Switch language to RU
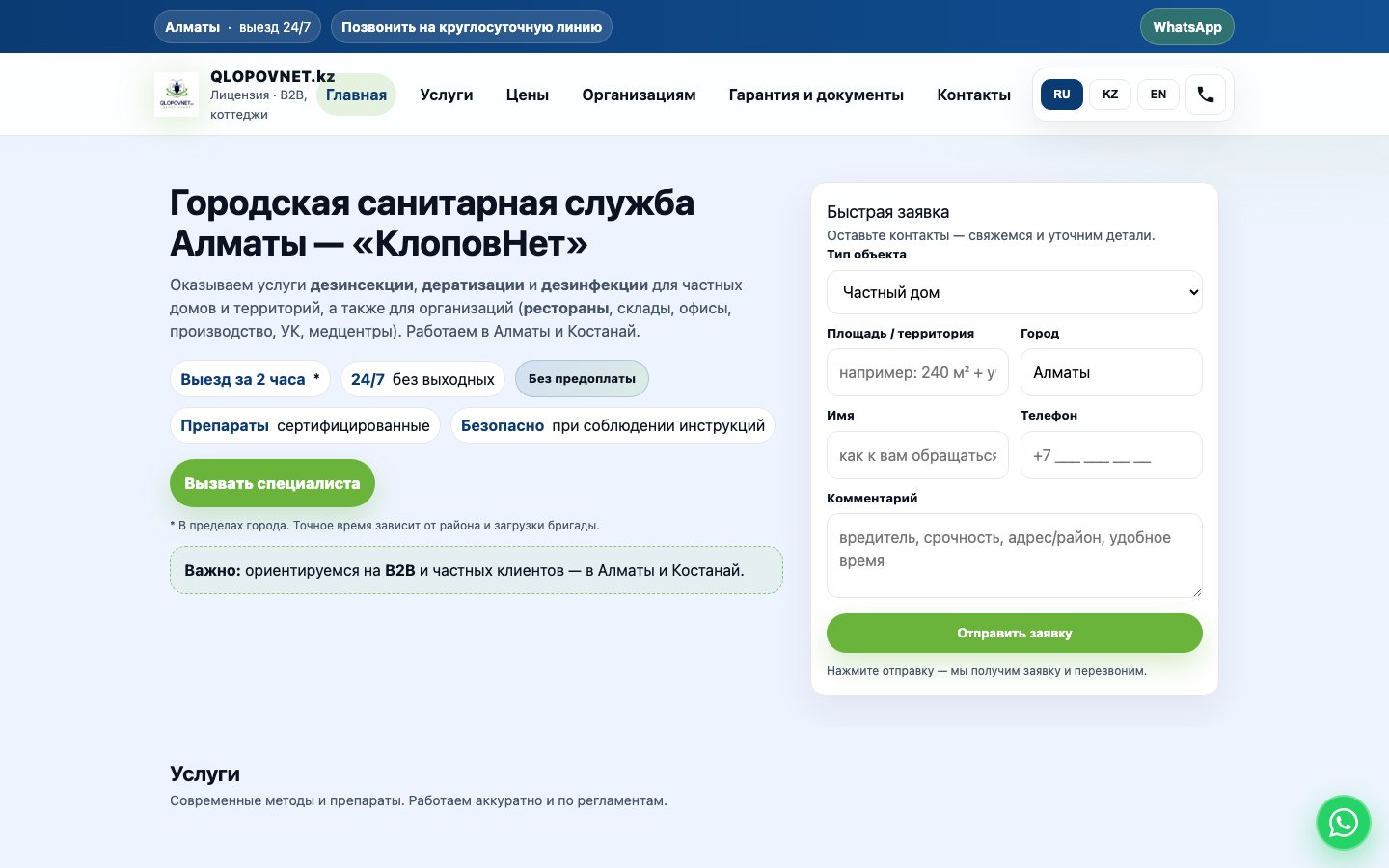Viewport: 1389px width, 868px height. (1062, 95)
